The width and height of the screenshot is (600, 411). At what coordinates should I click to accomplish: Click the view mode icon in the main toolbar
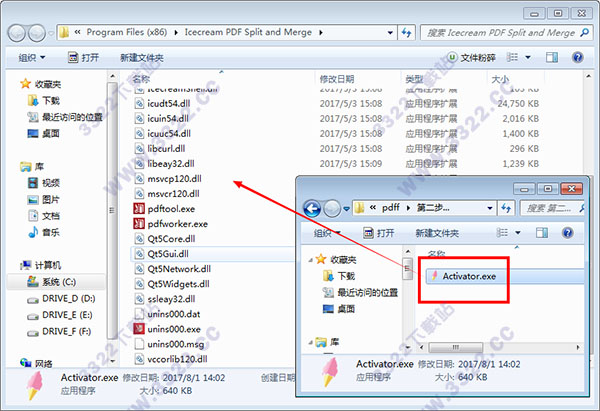coord(512,57)
